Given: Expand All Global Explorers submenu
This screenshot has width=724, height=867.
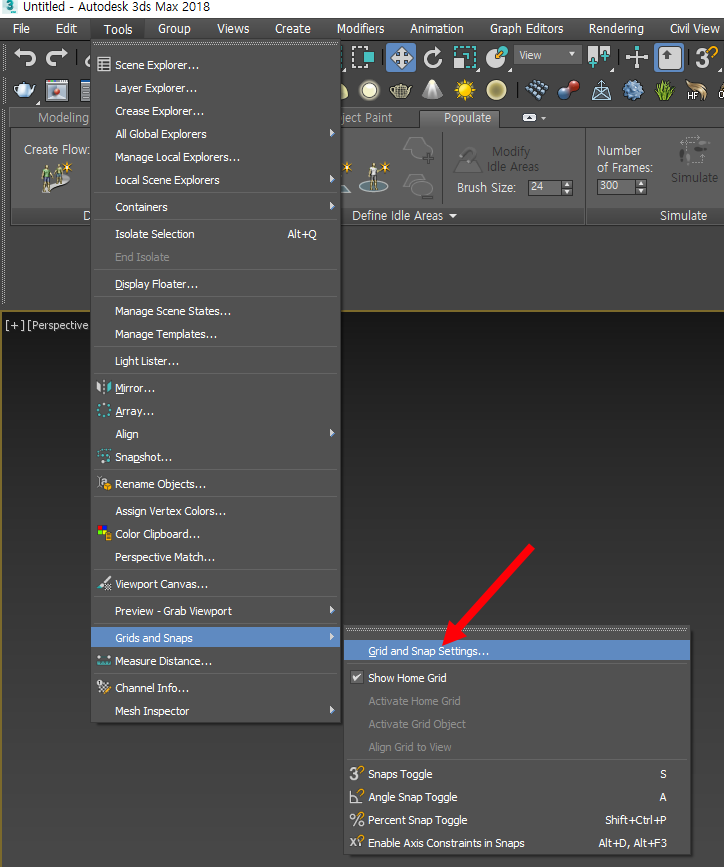Looking at the screenshot, I should pyautogui.click(x=216, y=134).
